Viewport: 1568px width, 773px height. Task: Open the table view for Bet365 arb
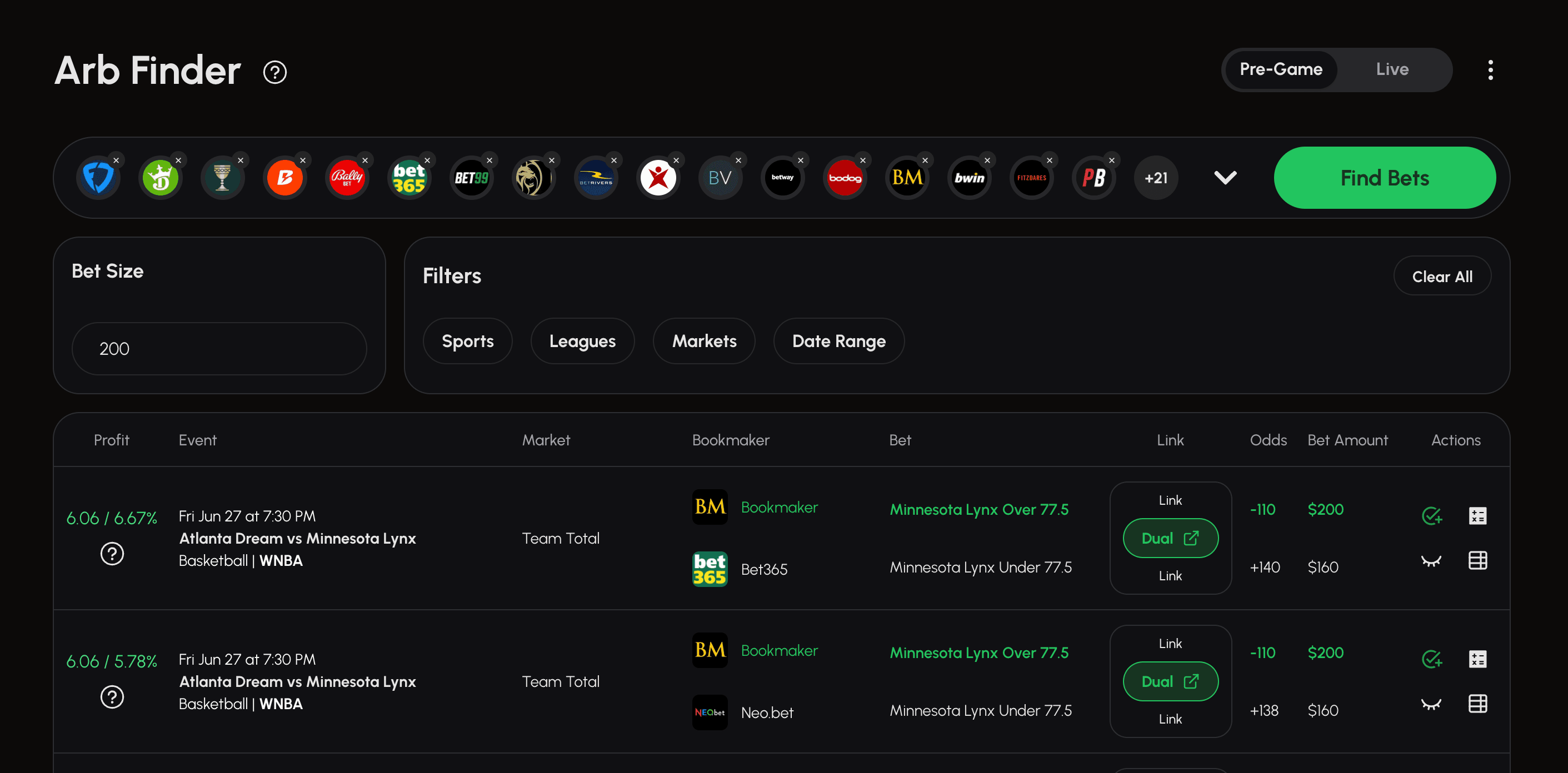[1478, 560]
